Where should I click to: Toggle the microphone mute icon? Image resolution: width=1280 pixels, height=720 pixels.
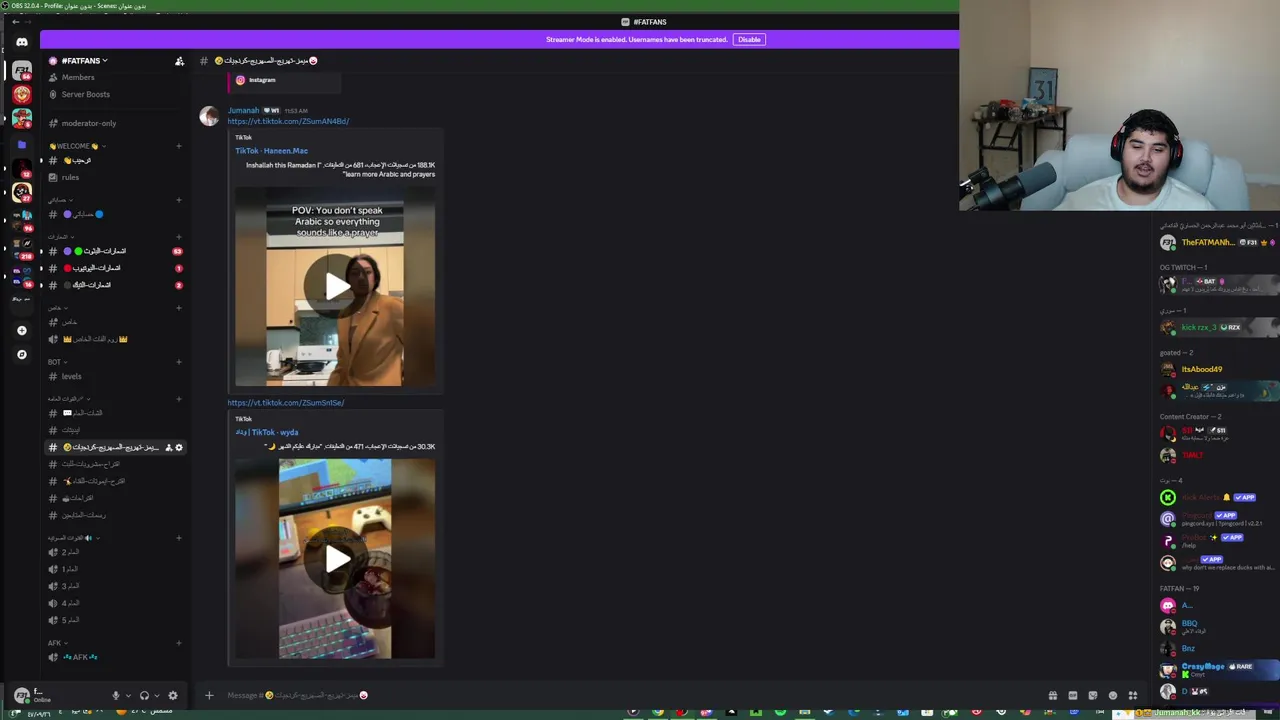(115, 696)
